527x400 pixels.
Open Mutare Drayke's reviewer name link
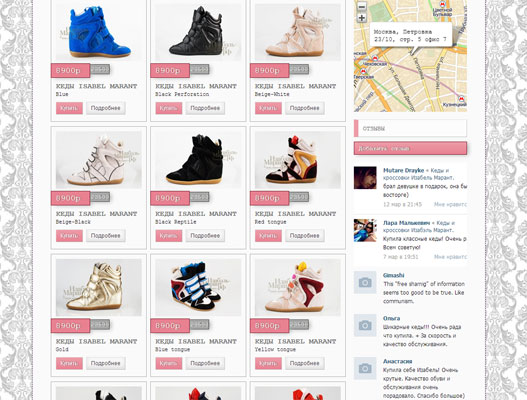click(x=403, y=170)
